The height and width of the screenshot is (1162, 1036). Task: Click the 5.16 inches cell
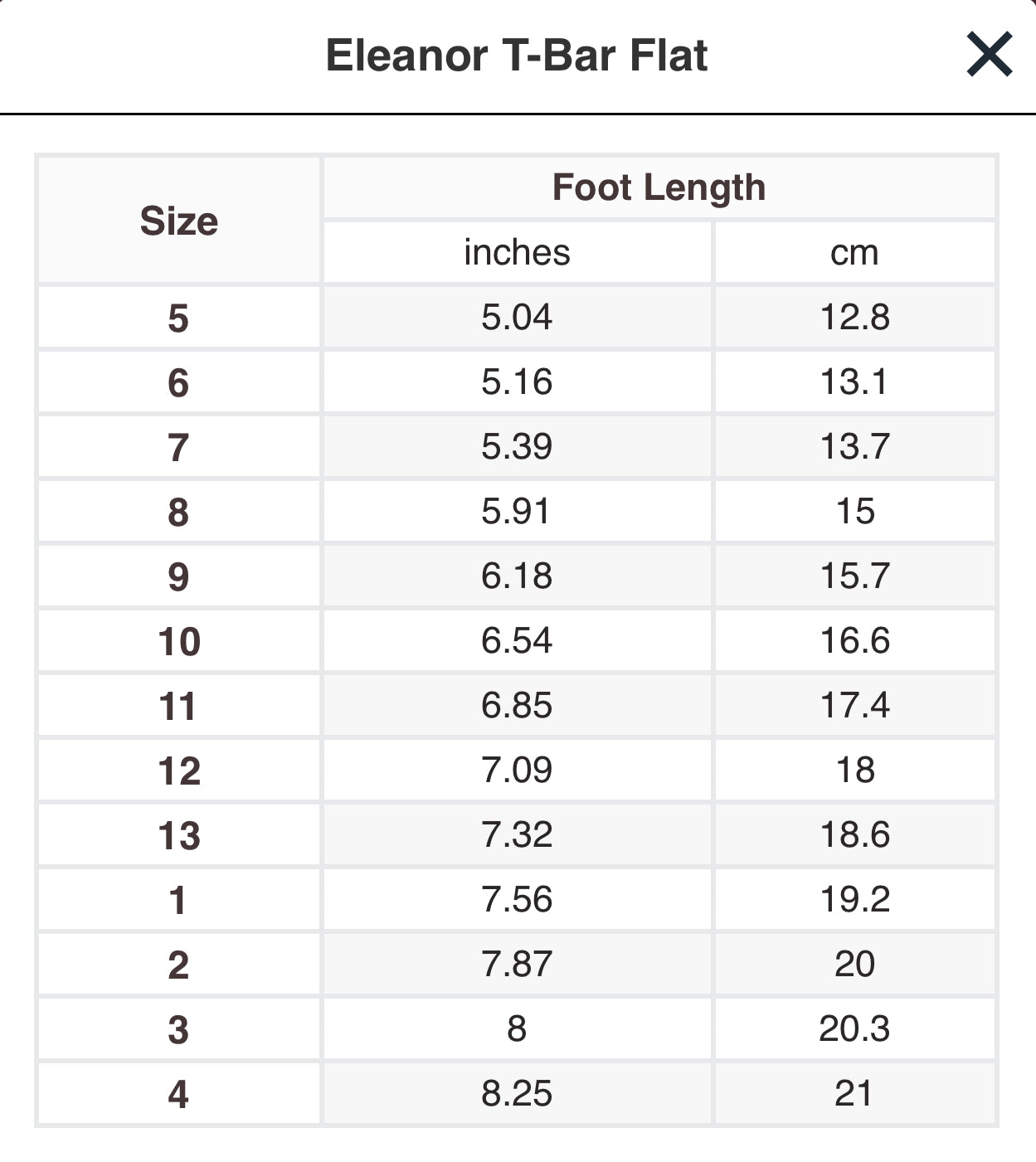coord(517,382)
